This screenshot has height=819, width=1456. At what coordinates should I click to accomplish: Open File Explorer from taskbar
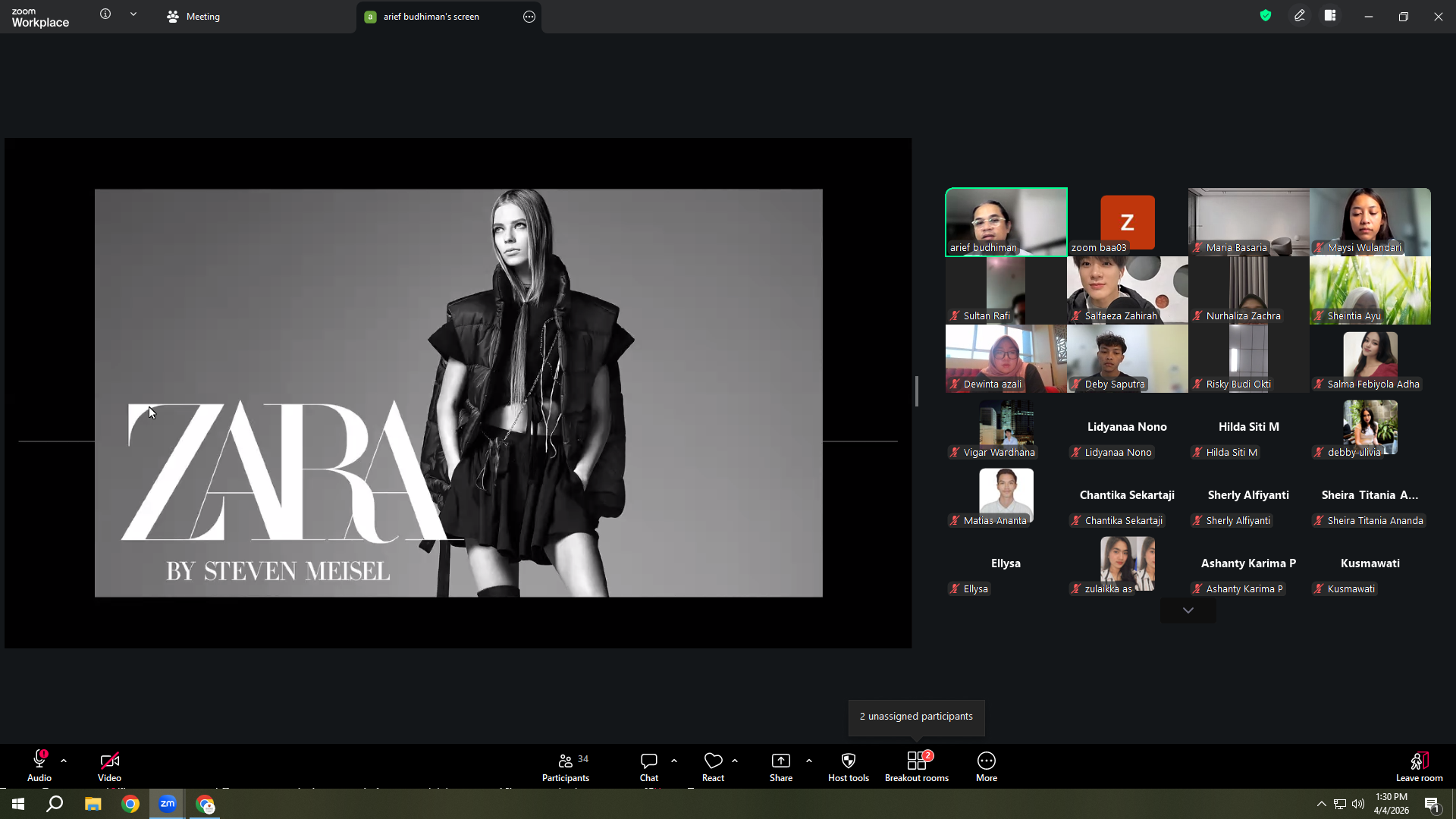coord(93,804)
